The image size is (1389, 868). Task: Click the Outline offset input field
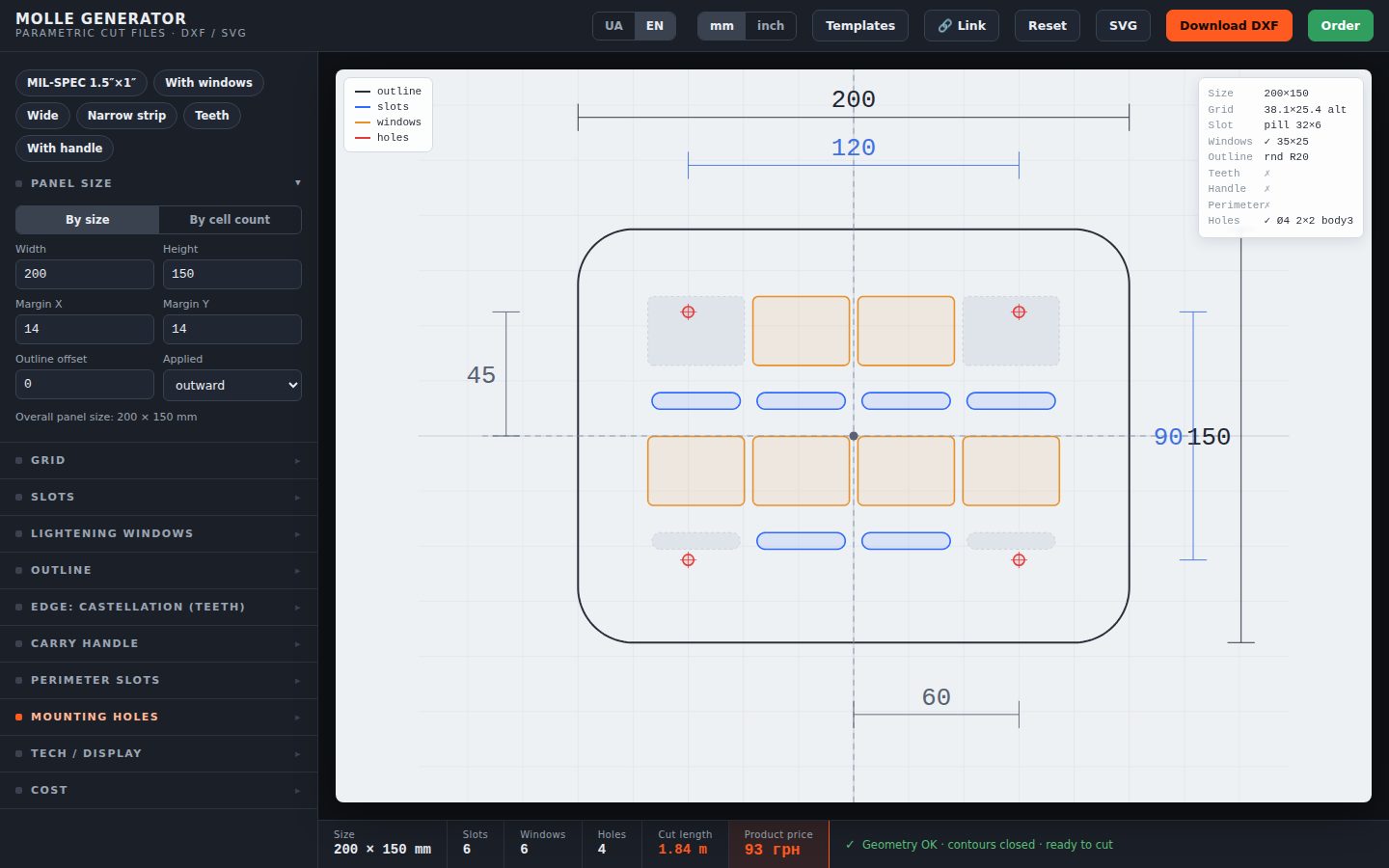coord(85,384)
